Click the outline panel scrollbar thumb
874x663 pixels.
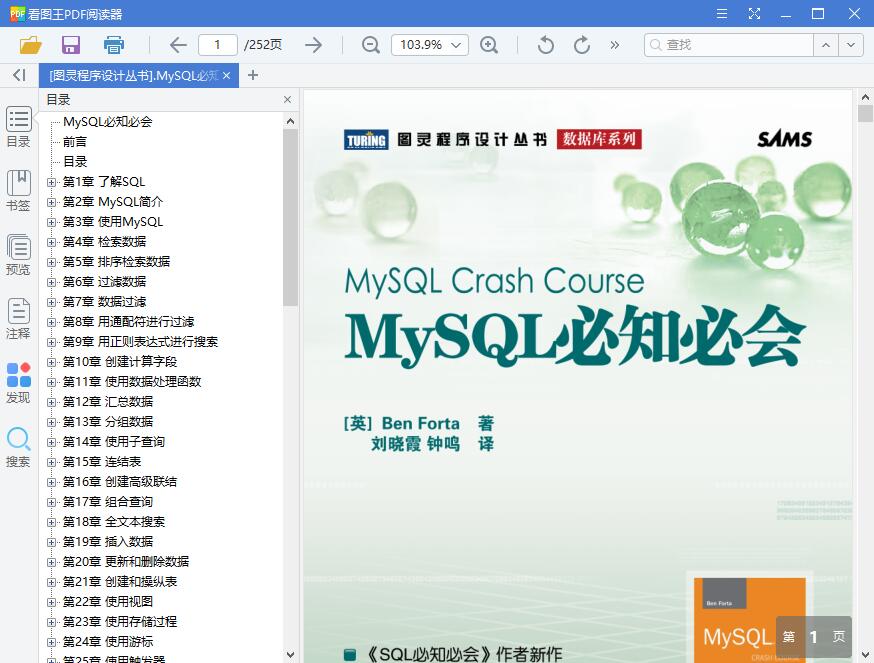(290, 217)
